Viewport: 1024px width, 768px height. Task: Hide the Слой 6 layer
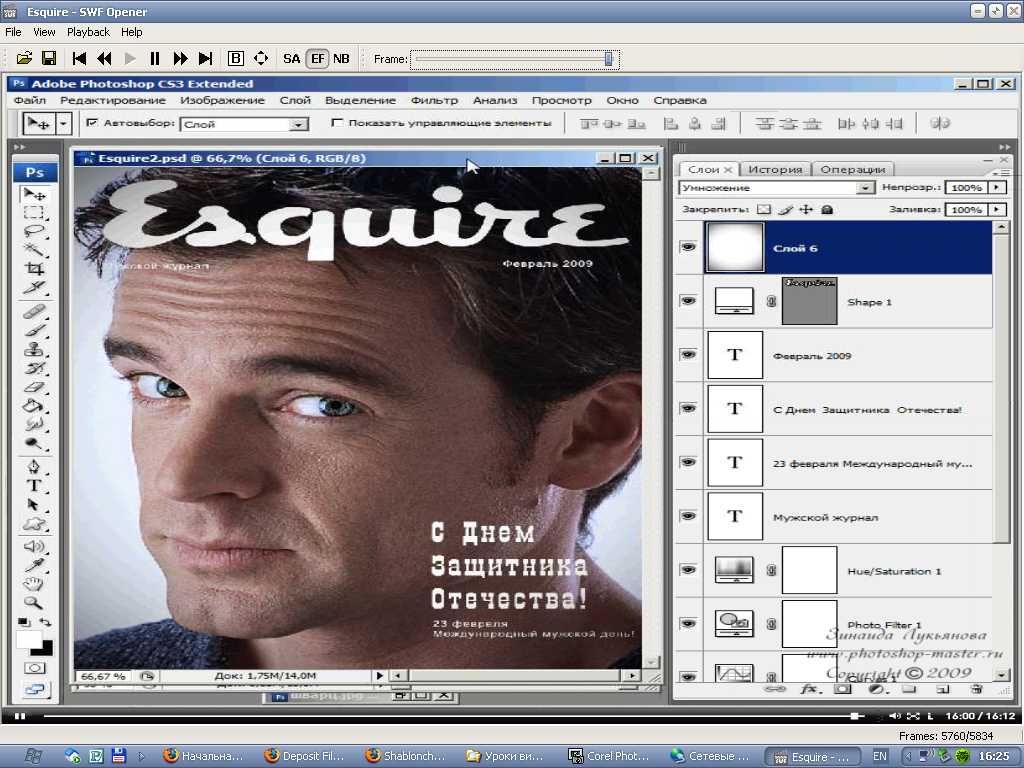pos(688,247)
